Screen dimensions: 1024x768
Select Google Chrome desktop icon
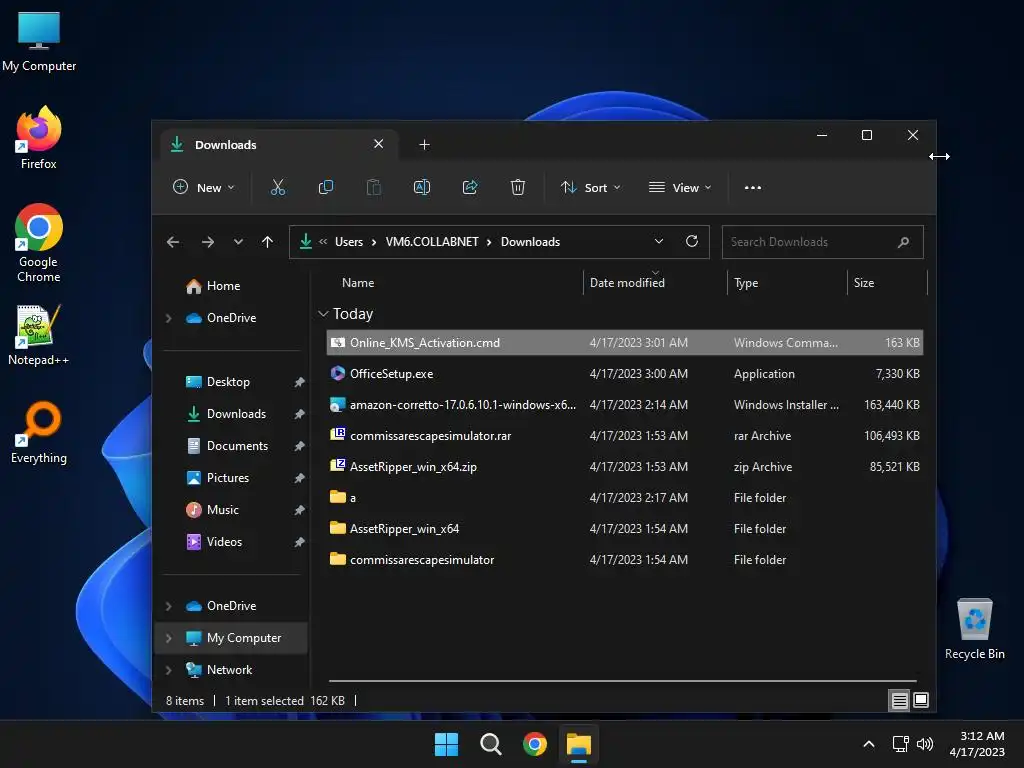click(x=39, y=243)
